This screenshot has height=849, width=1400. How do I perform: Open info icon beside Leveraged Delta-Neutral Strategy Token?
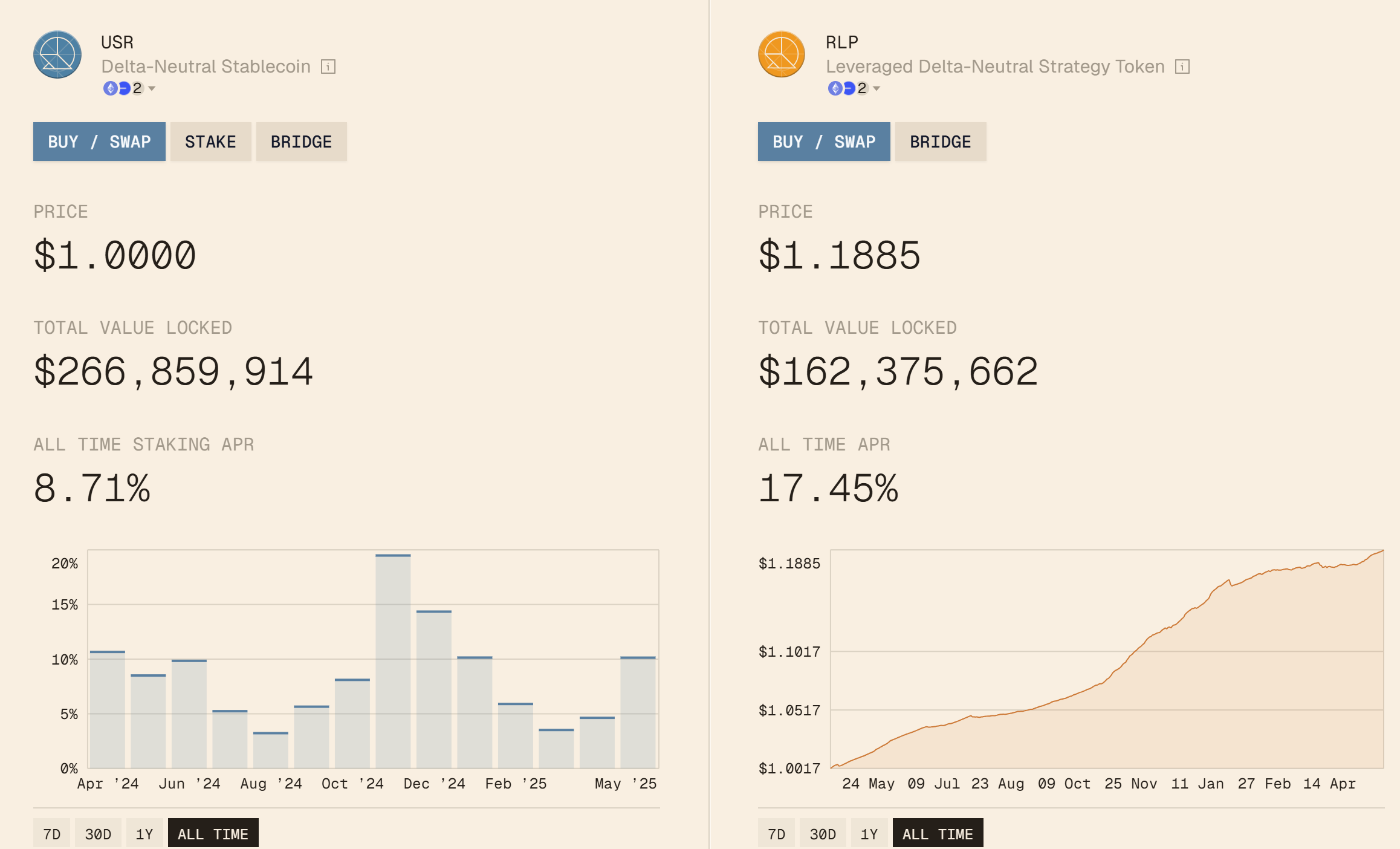tap(1182, 67)
